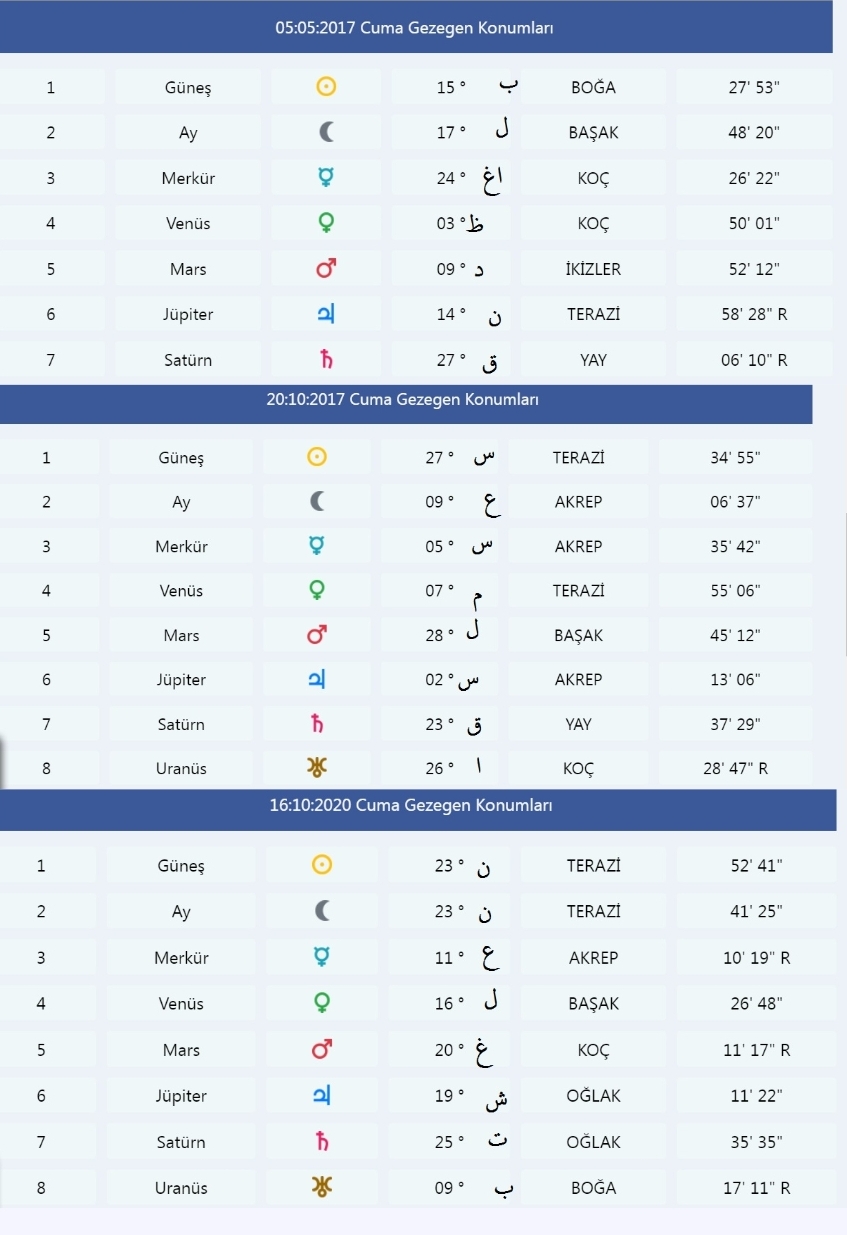Click the Moon crescent in 16:10:2020 table

322,911
